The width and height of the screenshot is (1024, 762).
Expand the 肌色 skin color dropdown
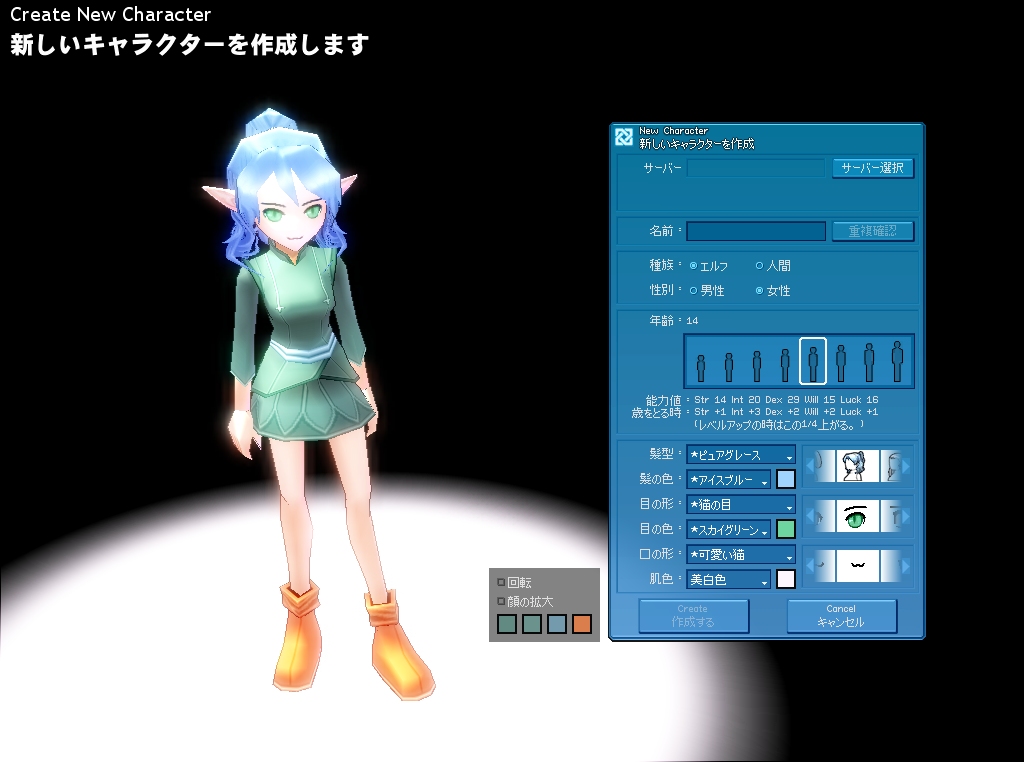[x=729, y=579]
